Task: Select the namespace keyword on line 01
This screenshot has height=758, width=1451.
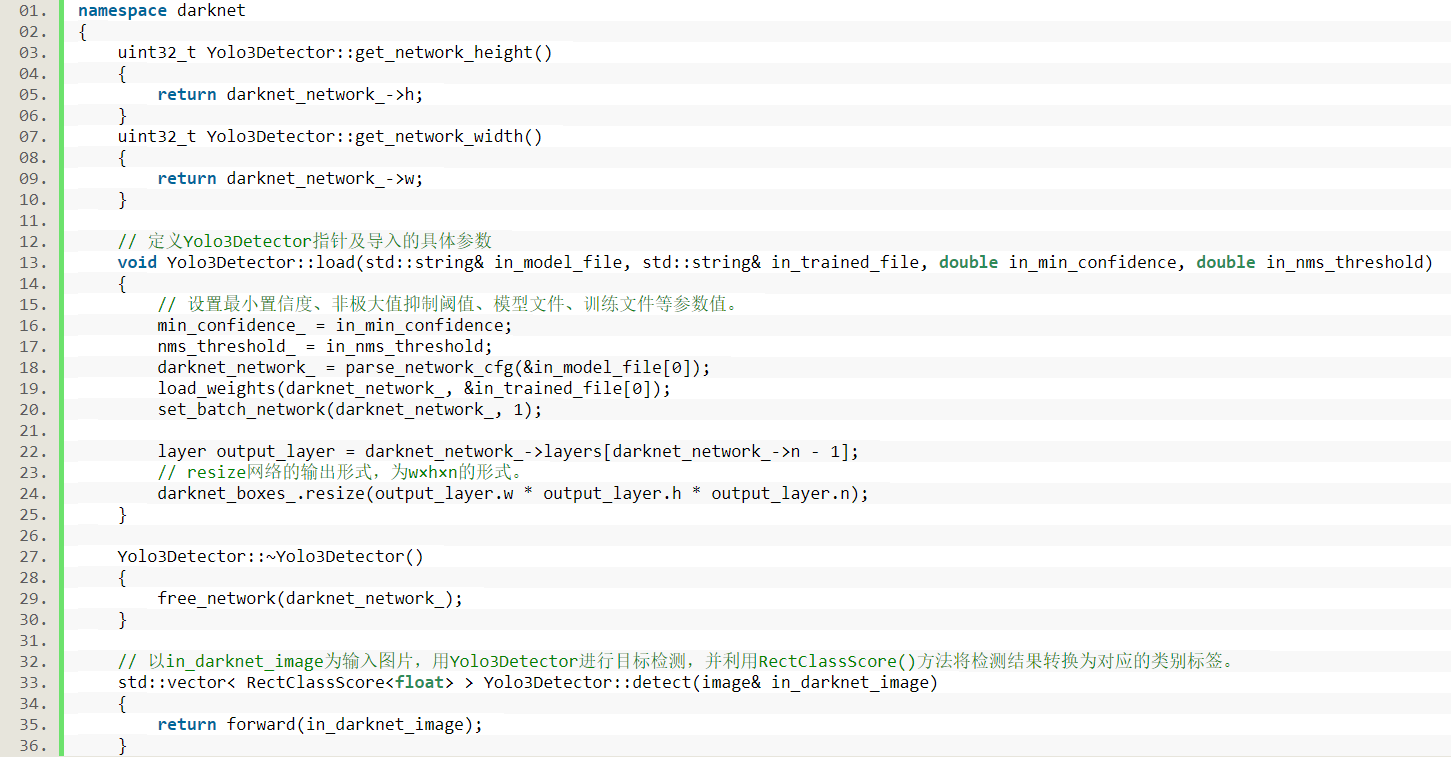Action: (121, 10)
